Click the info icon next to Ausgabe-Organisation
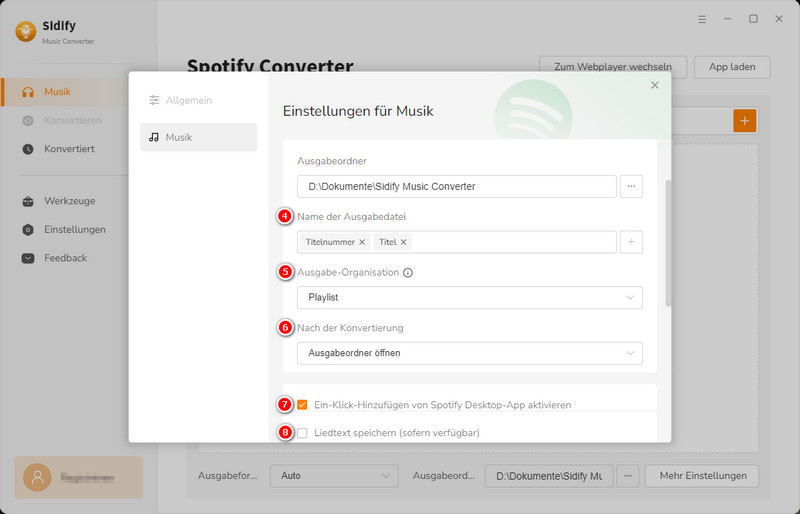Viewport: 800px width, 514px height. [x=408, y=273]
